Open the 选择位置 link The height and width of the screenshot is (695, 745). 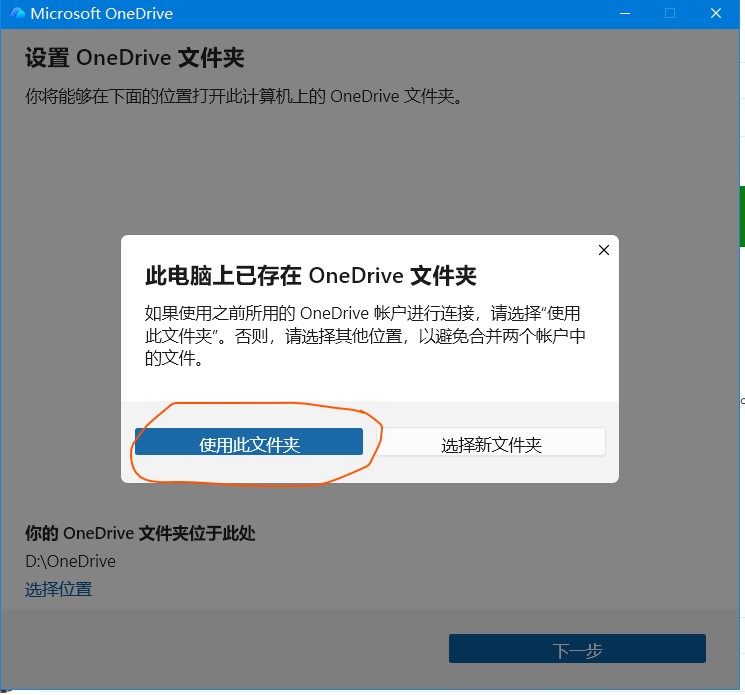click(58, 589)
